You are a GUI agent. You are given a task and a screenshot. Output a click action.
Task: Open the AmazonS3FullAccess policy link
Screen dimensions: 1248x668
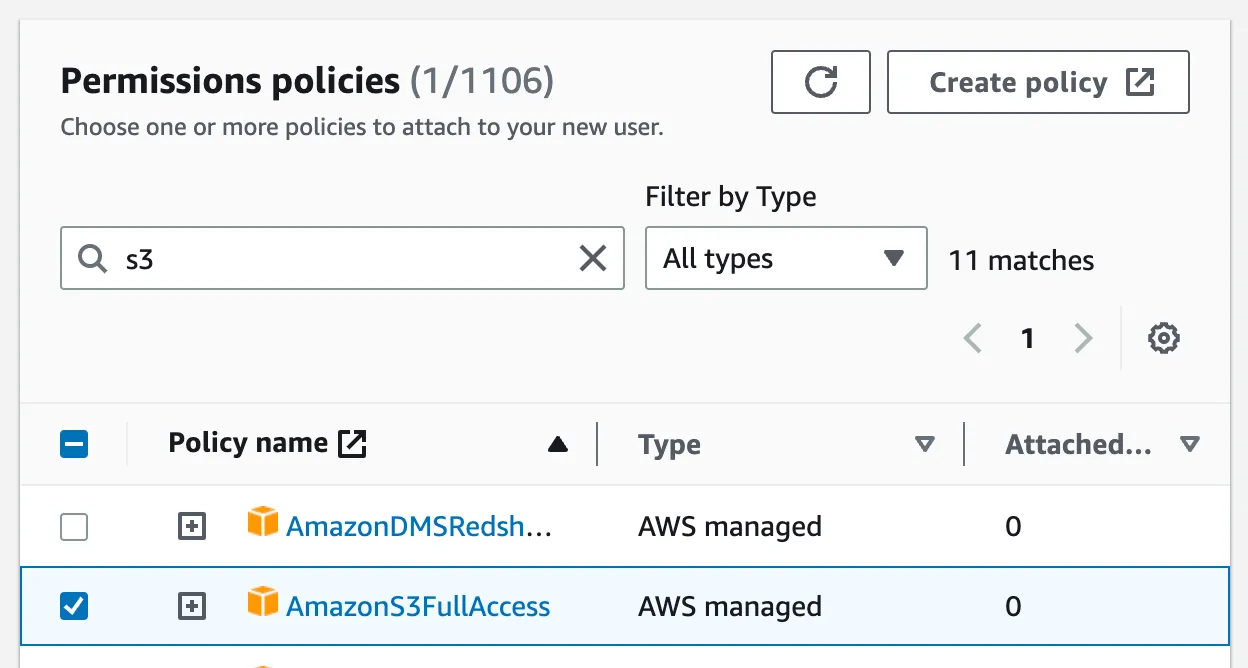tap(418, 606)
